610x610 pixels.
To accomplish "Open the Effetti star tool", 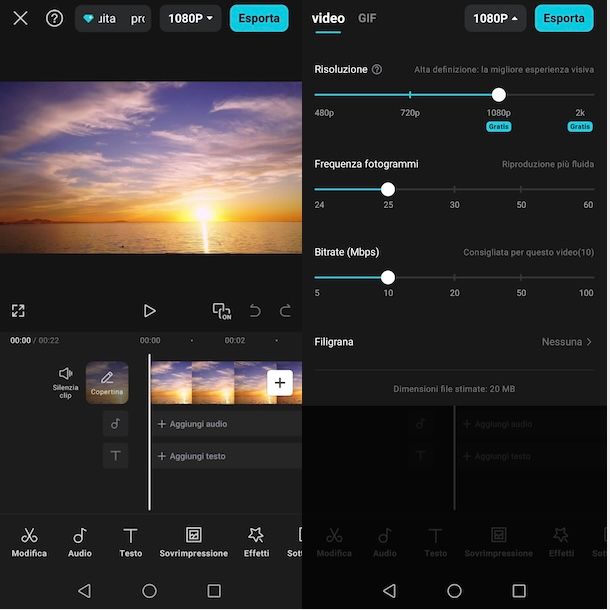I will 256,542.
